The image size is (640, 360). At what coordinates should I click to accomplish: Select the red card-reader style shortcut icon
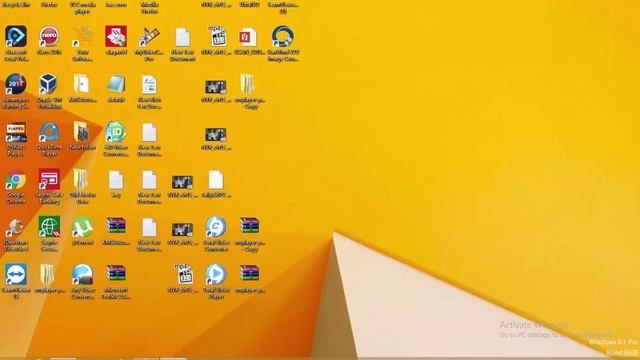[49, 180]
